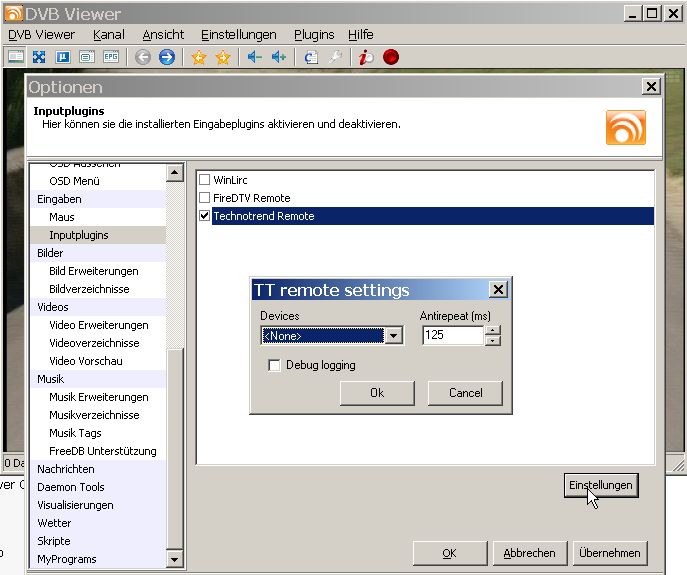Close the Optionen dialog
687x575 pixels.
click(651, 86)
